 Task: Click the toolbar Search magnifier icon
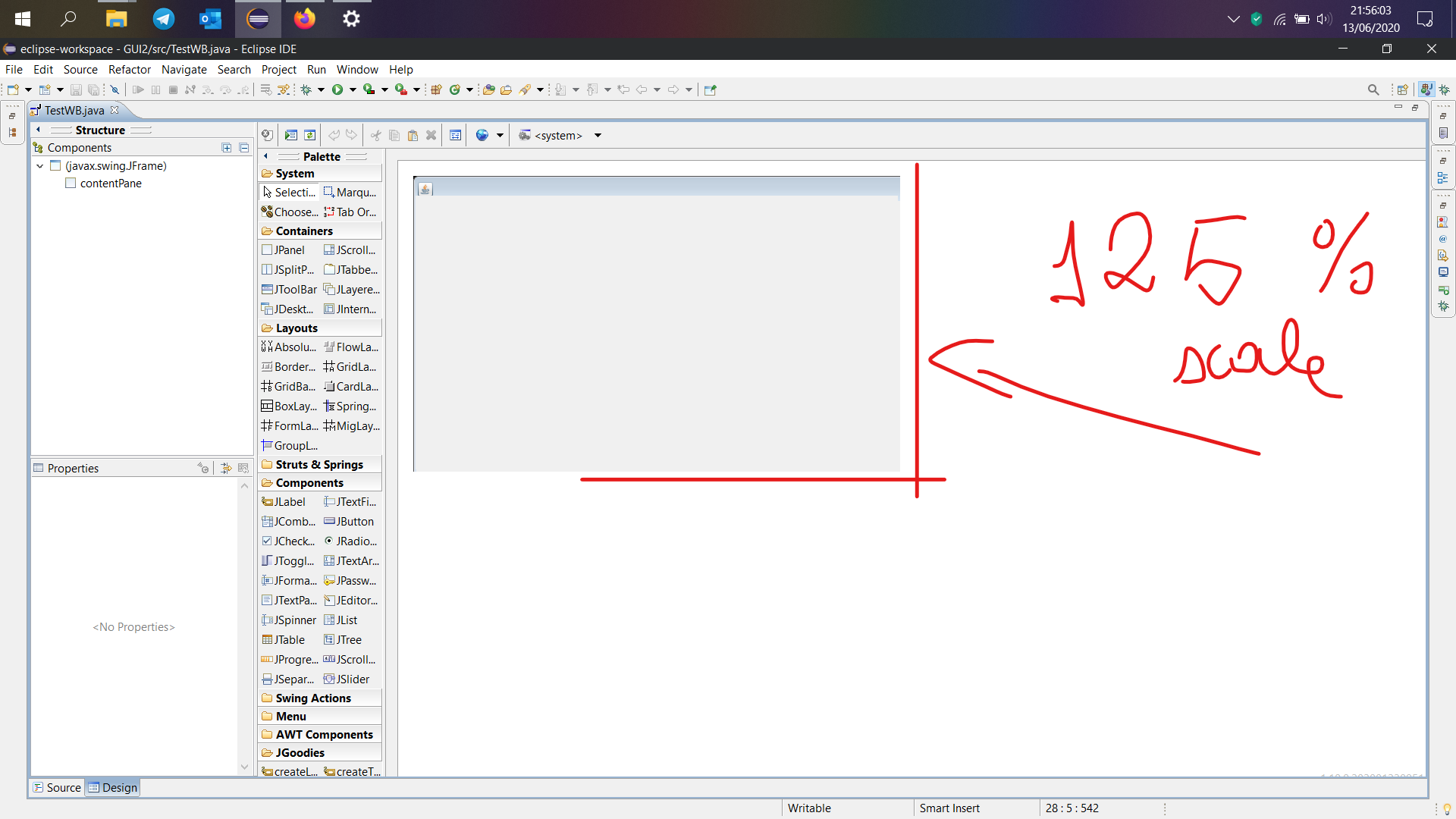pyautogui.click(x=1373, y=89)
